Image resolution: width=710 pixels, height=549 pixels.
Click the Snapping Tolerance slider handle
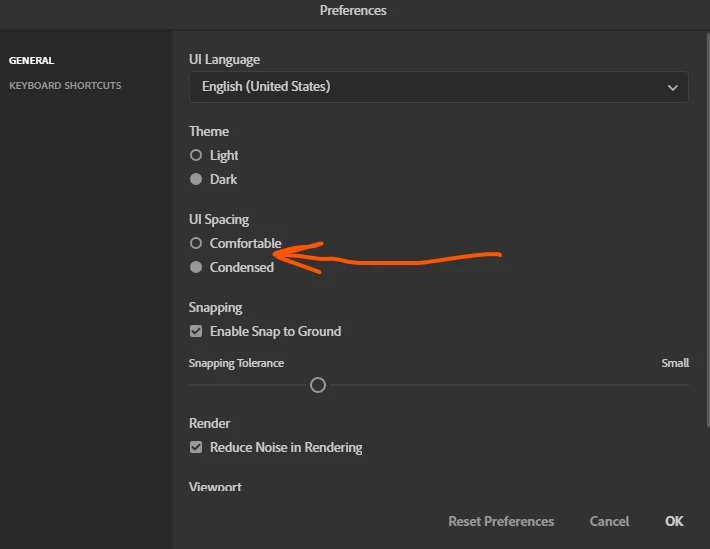click(318, 385)
